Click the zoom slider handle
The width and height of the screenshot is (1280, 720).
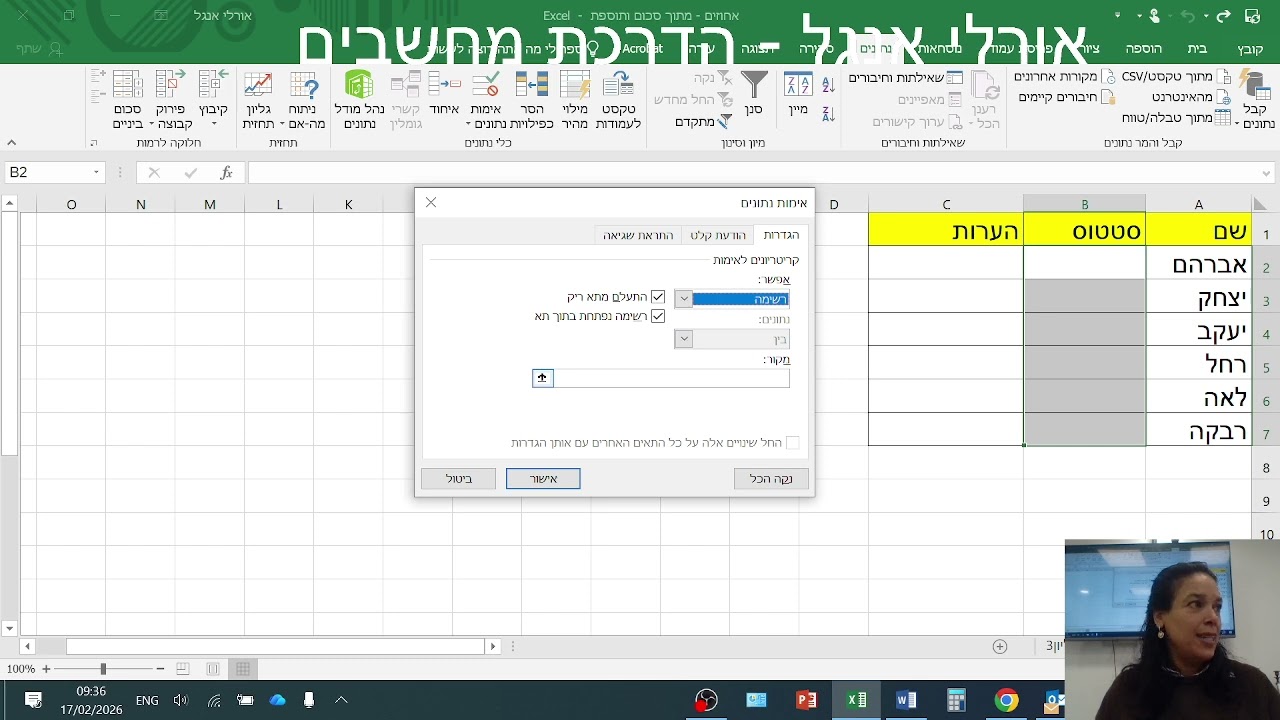pos(103,669)
